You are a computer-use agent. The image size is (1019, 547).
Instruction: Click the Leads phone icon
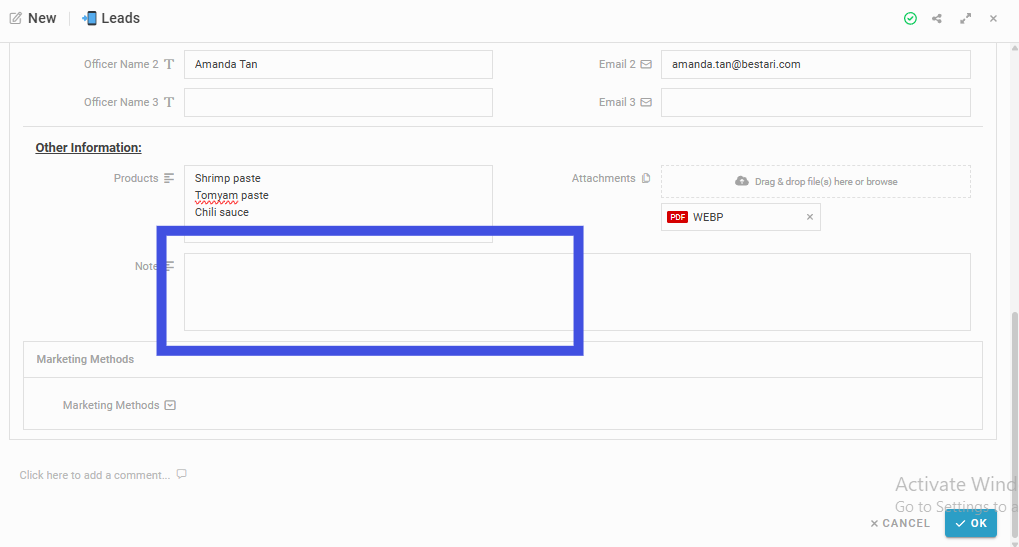[x=89, y=18]
